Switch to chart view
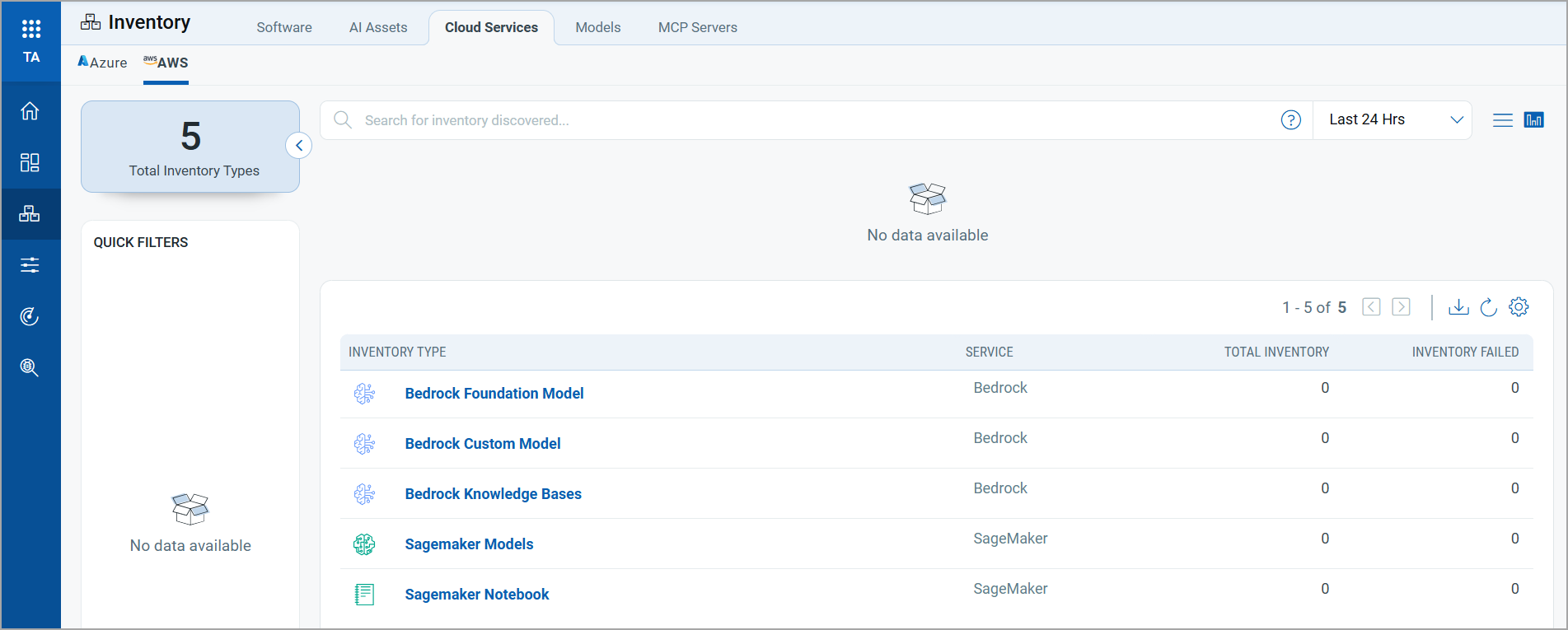 (x=1533, y=120)
